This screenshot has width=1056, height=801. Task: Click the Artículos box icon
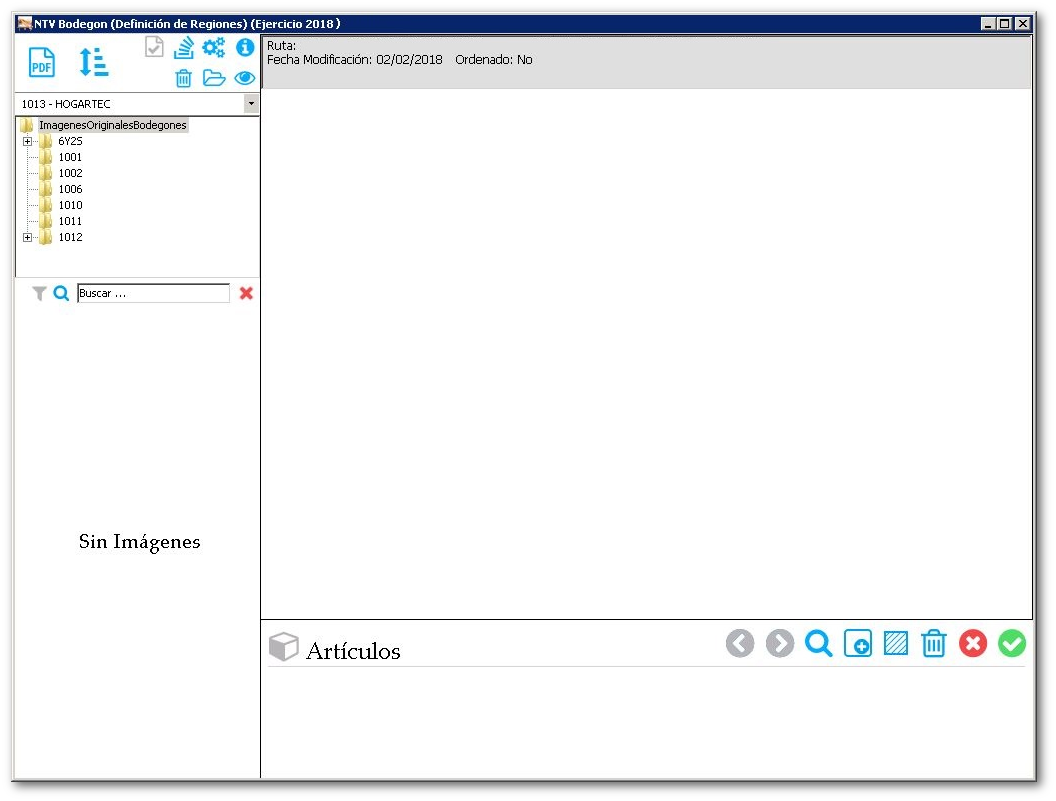coord(284,647)
